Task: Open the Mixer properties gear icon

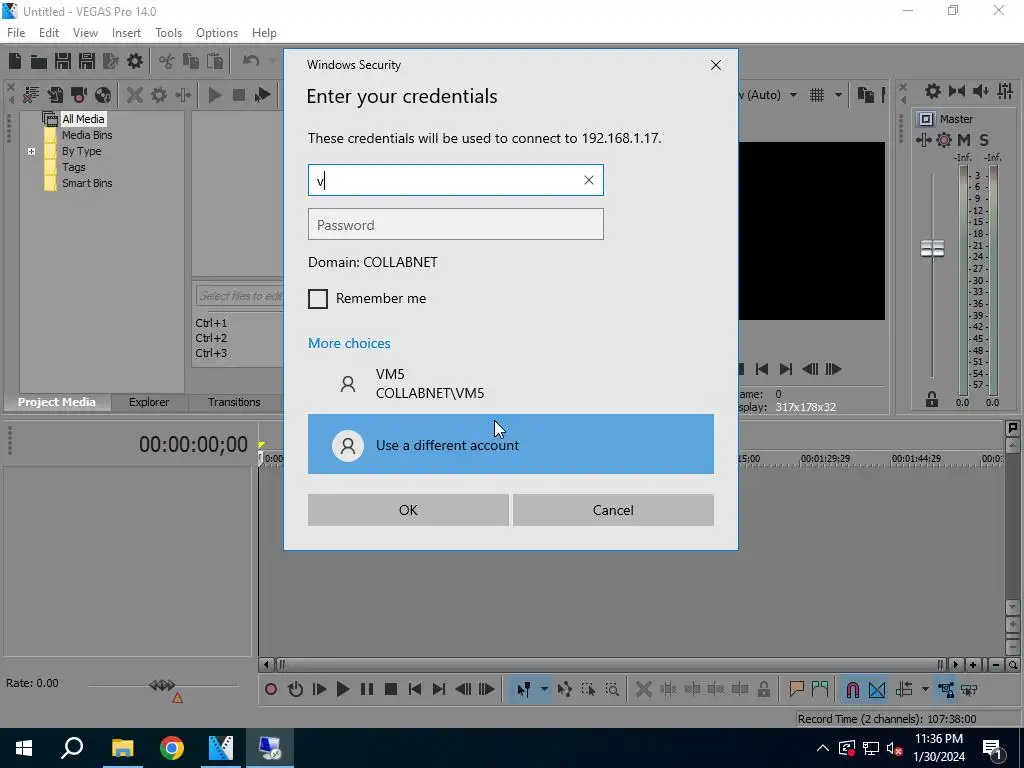Action: (x=933, y=91)
